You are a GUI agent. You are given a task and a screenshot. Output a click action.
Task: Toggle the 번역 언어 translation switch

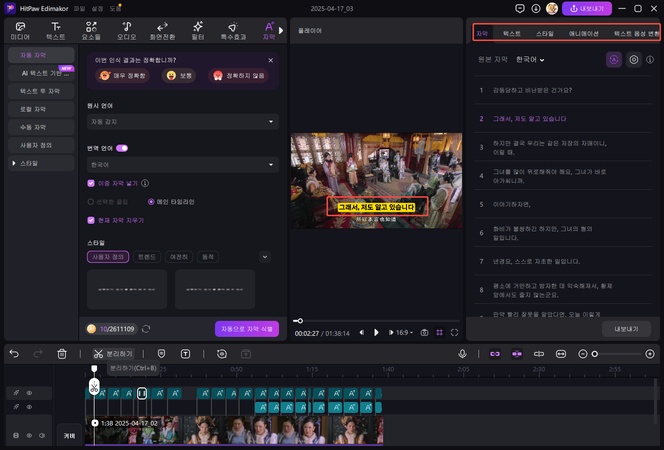click(122, 147)
